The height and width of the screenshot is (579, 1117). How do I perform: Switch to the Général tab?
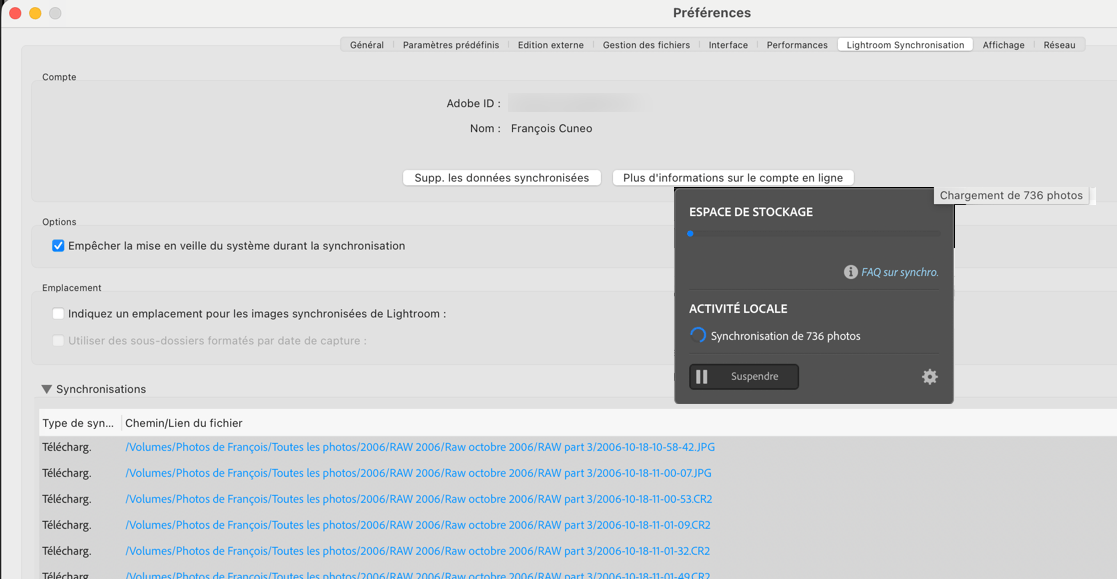coord(366,44)
